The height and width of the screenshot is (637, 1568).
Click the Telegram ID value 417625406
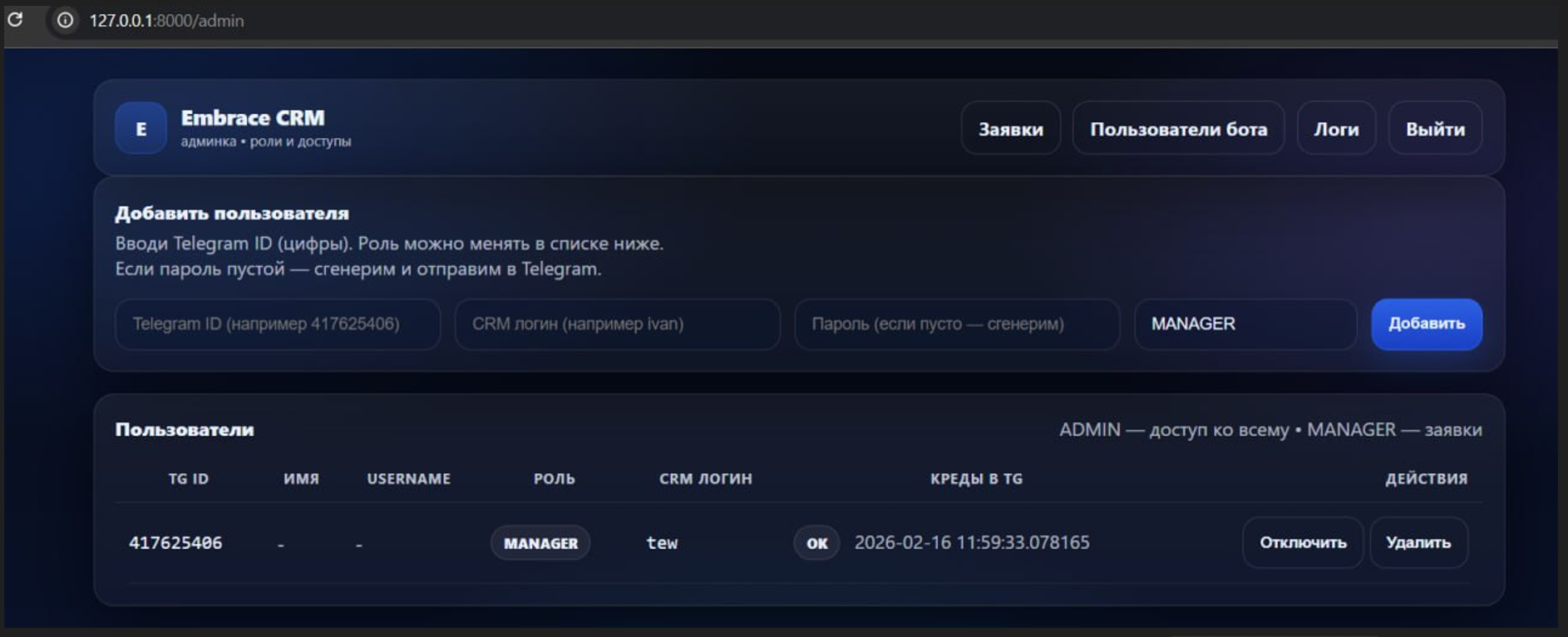click(x=175, y=543)
